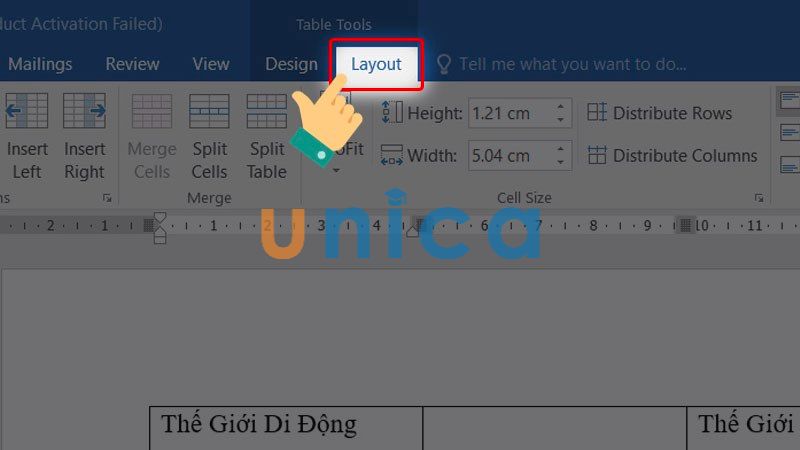Increase row Height with up arrow

point(561,107)
